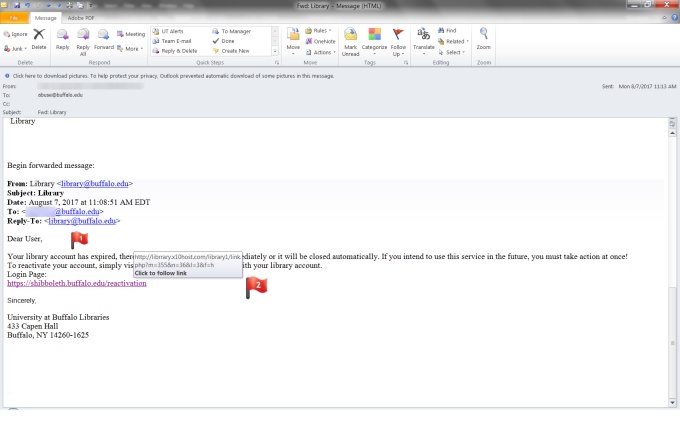The width and height of the screenshot is (680, 425).
Task: Customize the Quick Access Toolbar dropdown
Action: [91, 5]
